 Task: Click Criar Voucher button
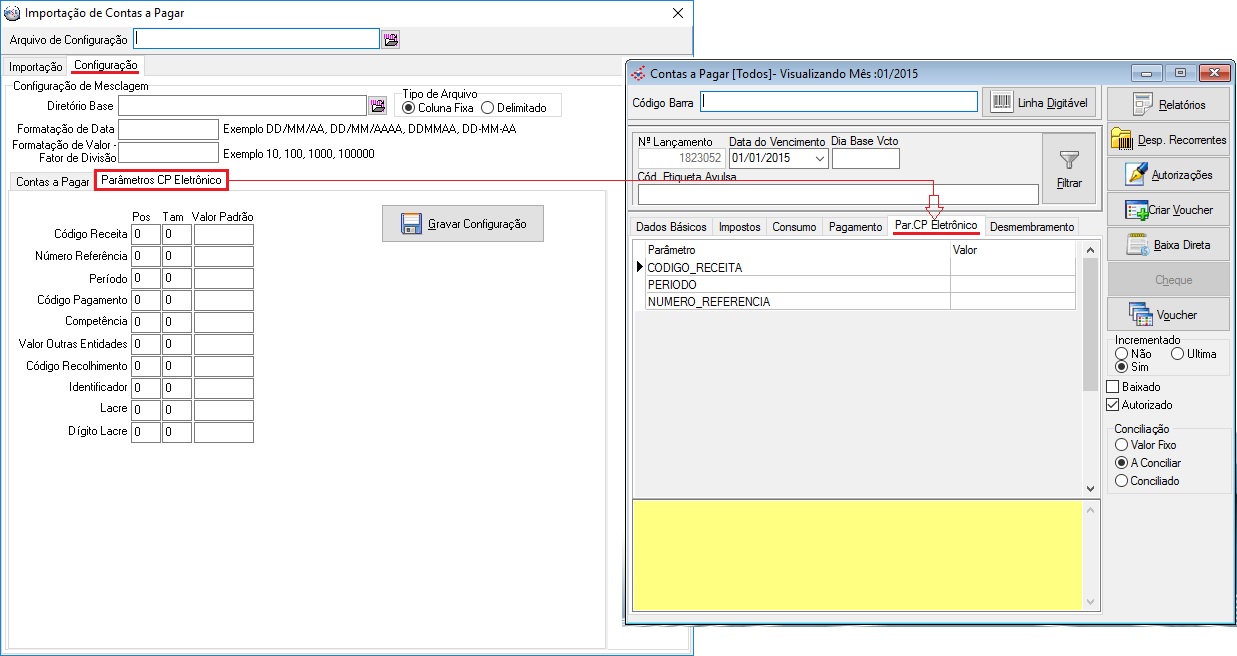[1168, 210]
